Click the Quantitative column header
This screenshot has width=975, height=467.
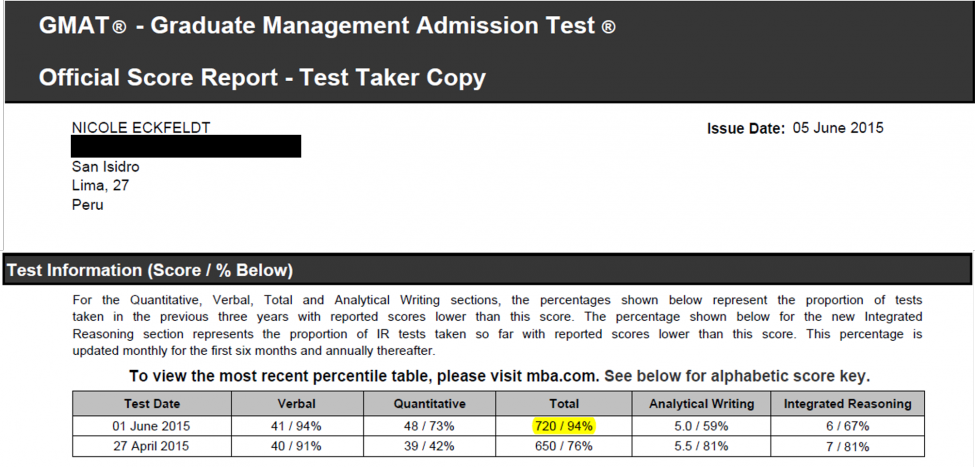[x=429, y=404]
